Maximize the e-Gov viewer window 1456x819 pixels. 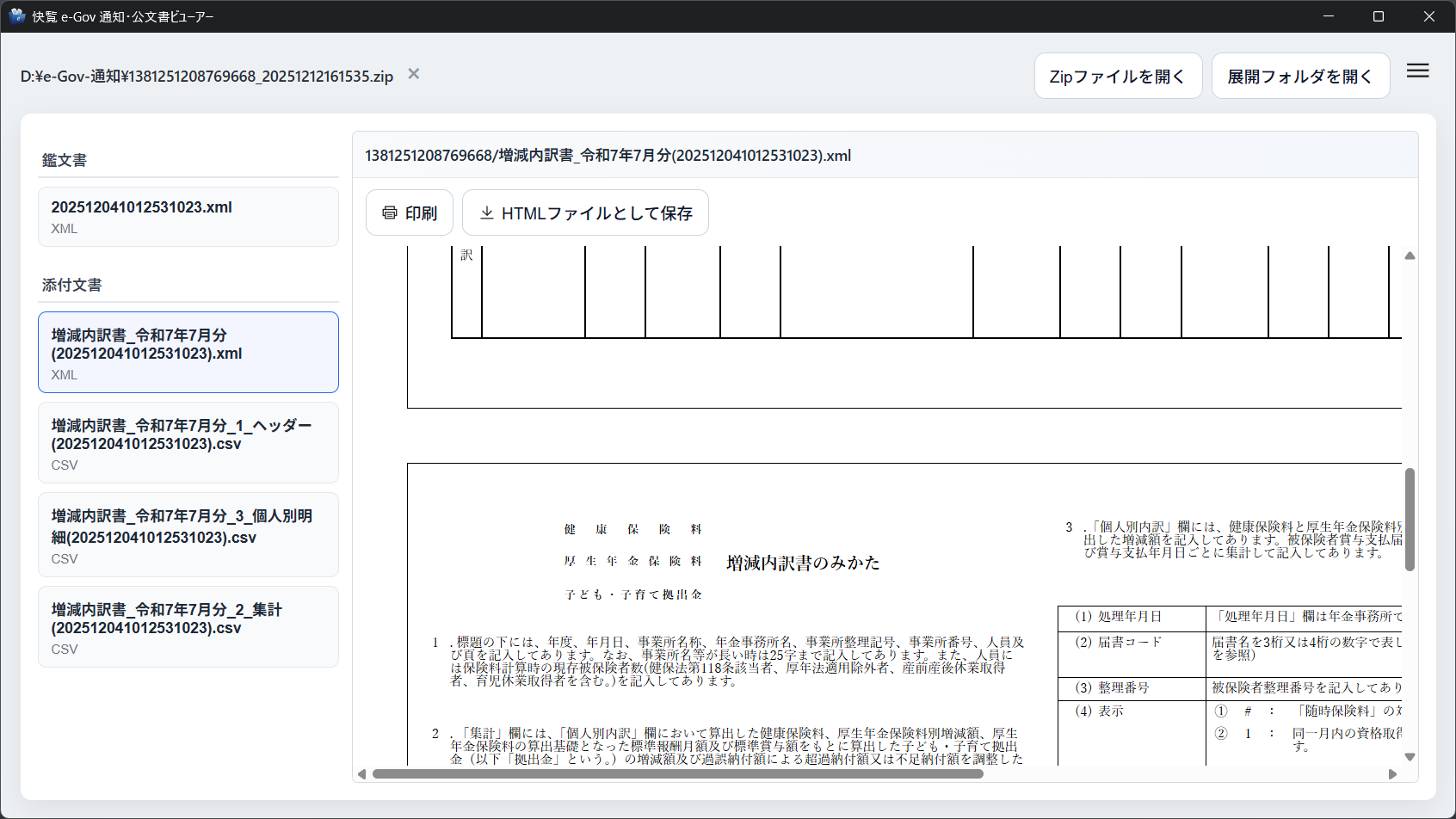(x=1378, y=16)
